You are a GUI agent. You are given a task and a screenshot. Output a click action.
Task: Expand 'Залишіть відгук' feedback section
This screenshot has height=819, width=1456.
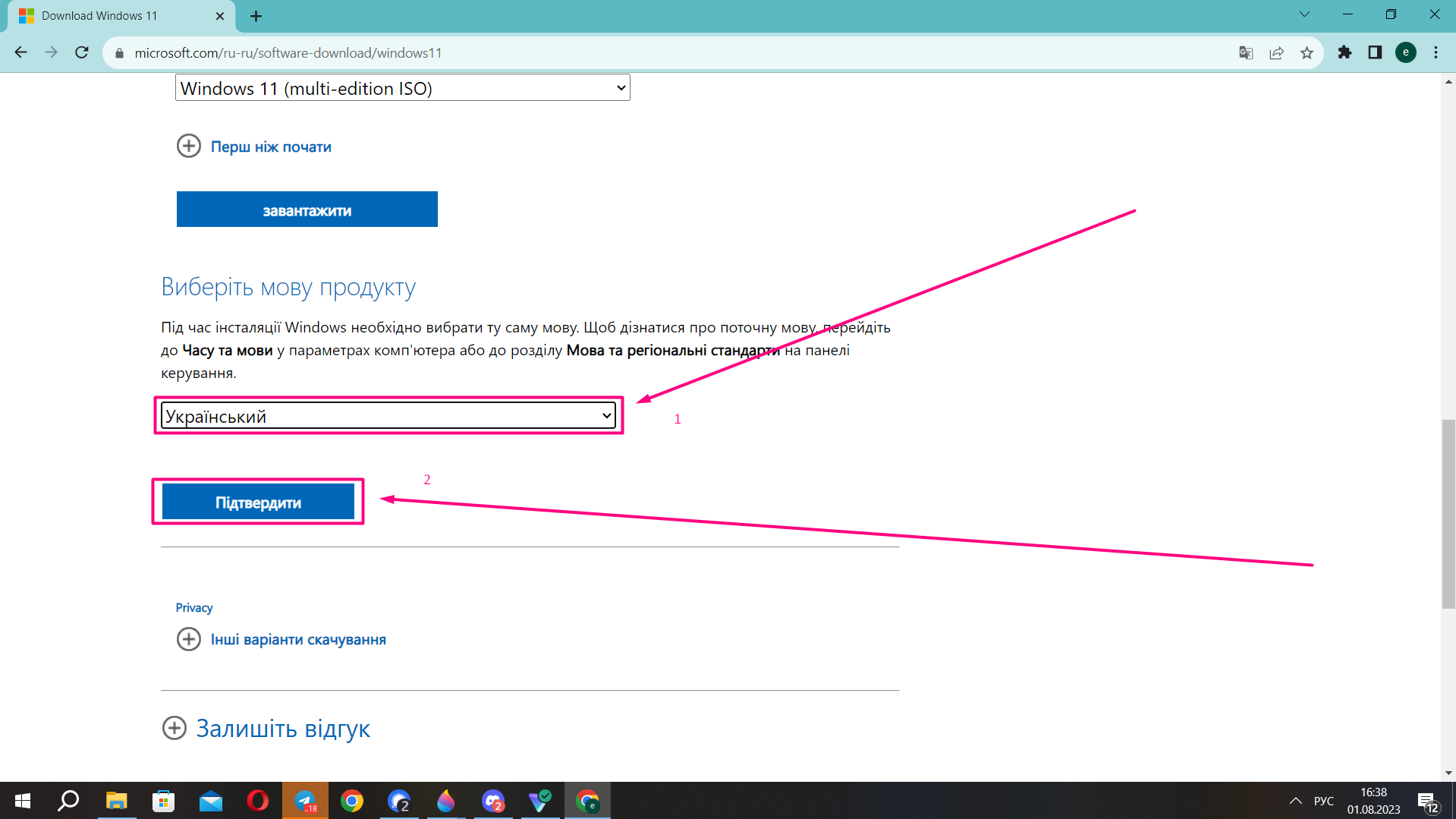tap(266, 728)
